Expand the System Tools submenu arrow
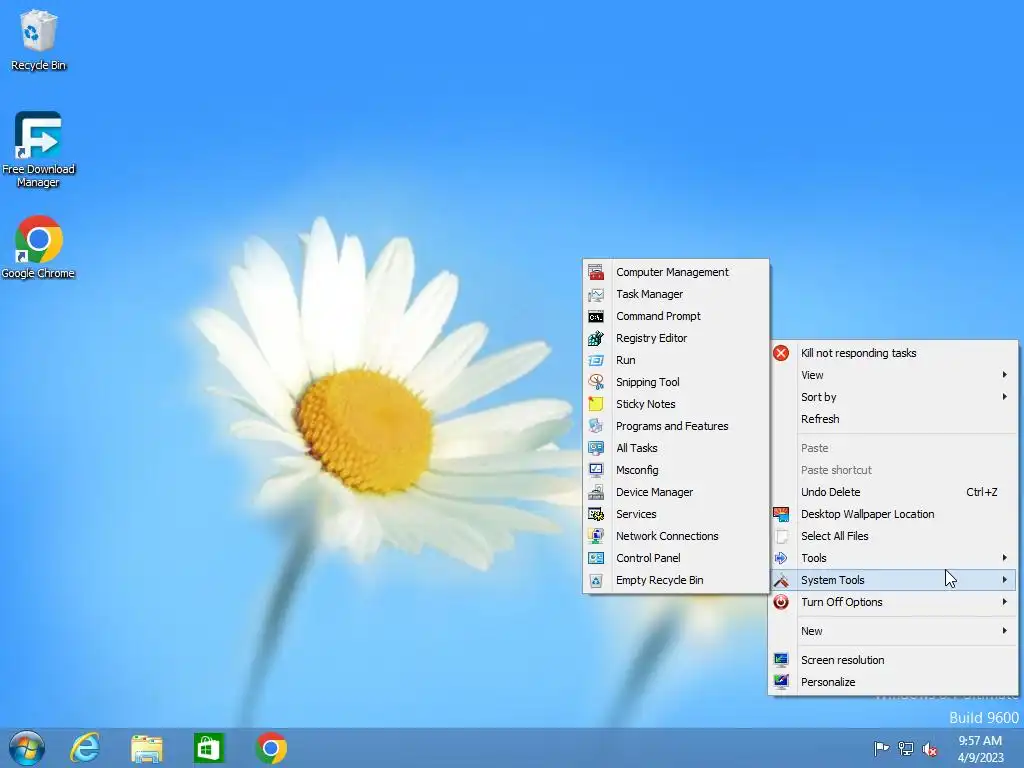1024x768 pixels. (1004, 579)
